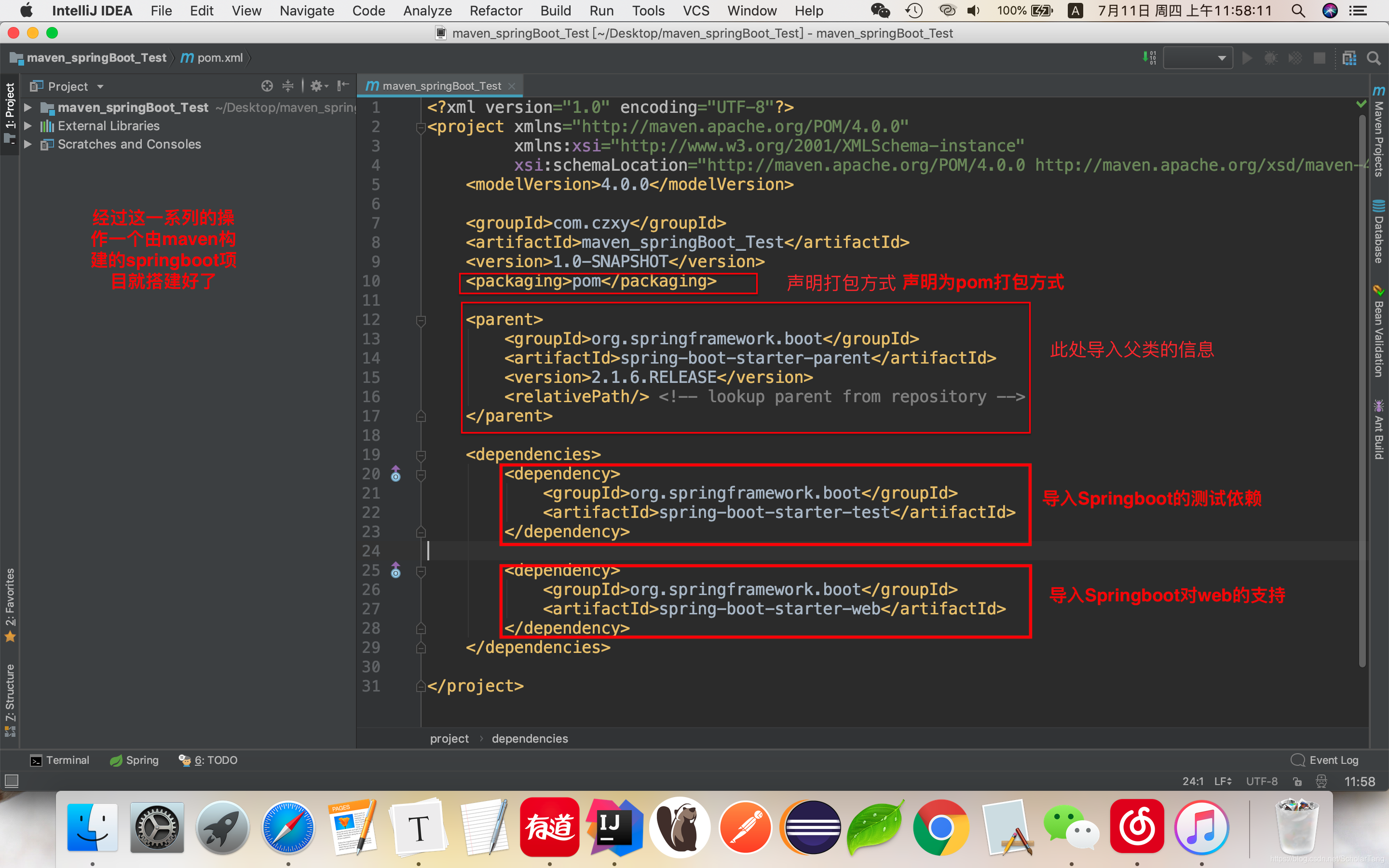The width and height of the screenshot is (1389, 868).
Task: Expand Scratches and Consoles node
Action: tap(27, 144)
